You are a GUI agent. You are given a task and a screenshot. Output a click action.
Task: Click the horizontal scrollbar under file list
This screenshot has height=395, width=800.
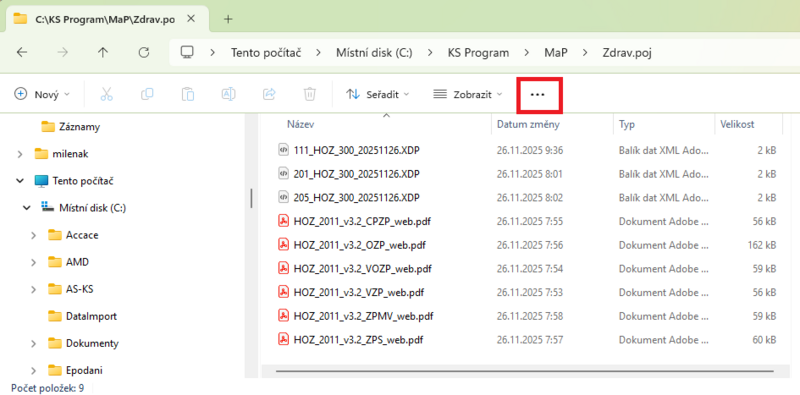pyautogui.click(x=524, y=371)
